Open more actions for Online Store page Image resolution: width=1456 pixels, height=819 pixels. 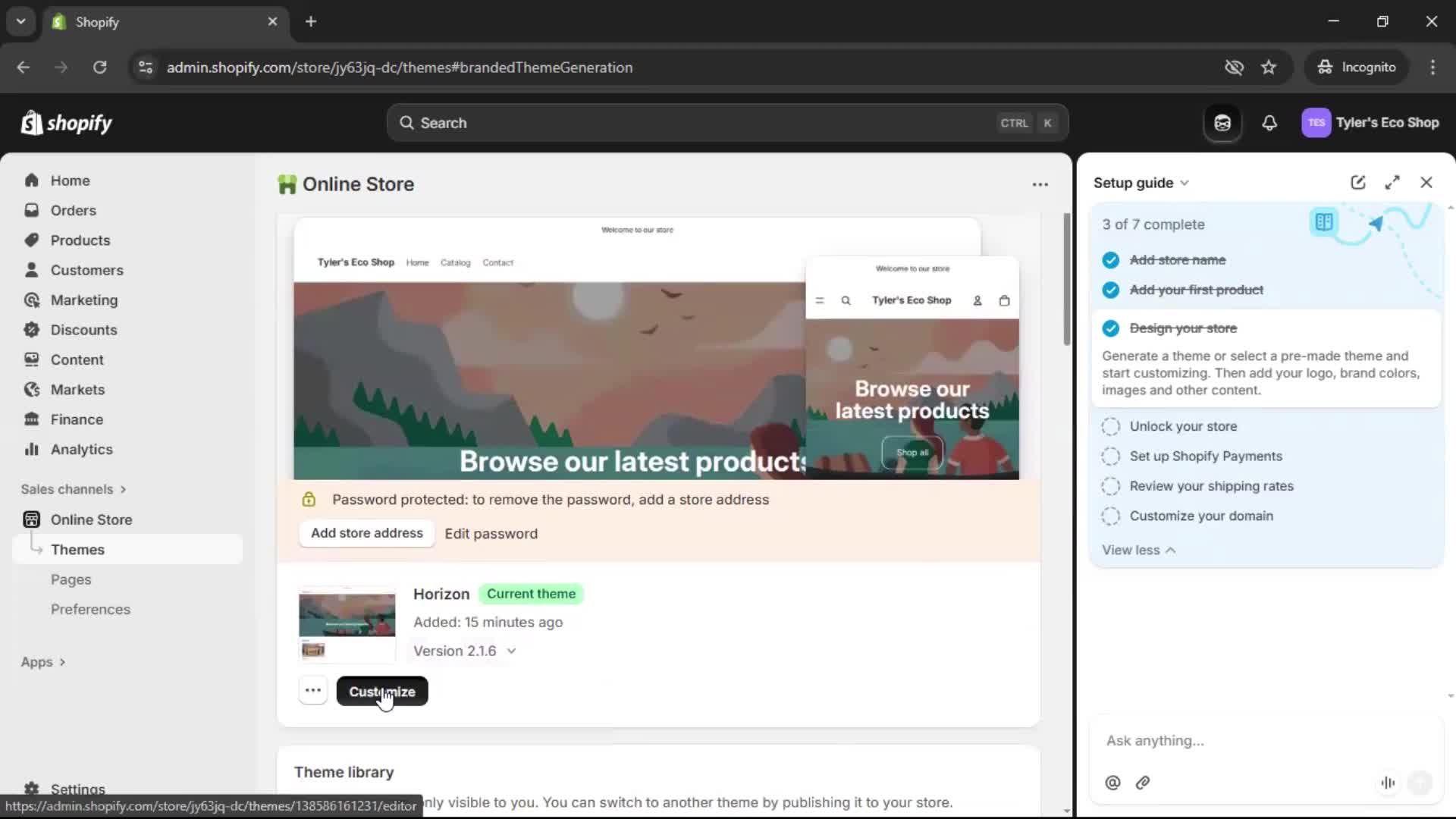pyautogui.click(x=1040, y=184)
